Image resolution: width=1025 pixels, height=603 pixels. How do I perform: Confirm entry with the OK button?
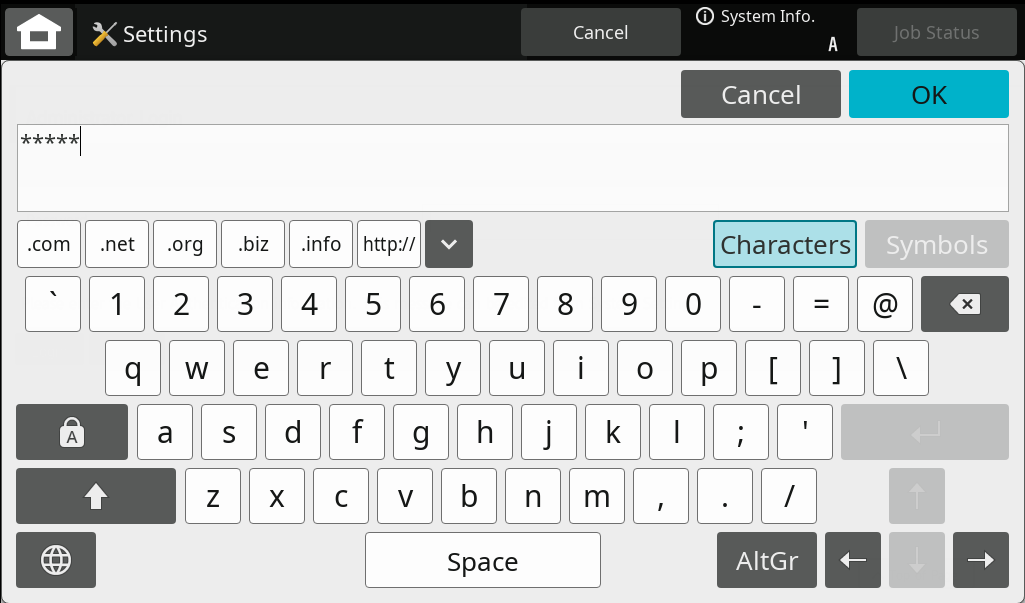coord(928,94)
